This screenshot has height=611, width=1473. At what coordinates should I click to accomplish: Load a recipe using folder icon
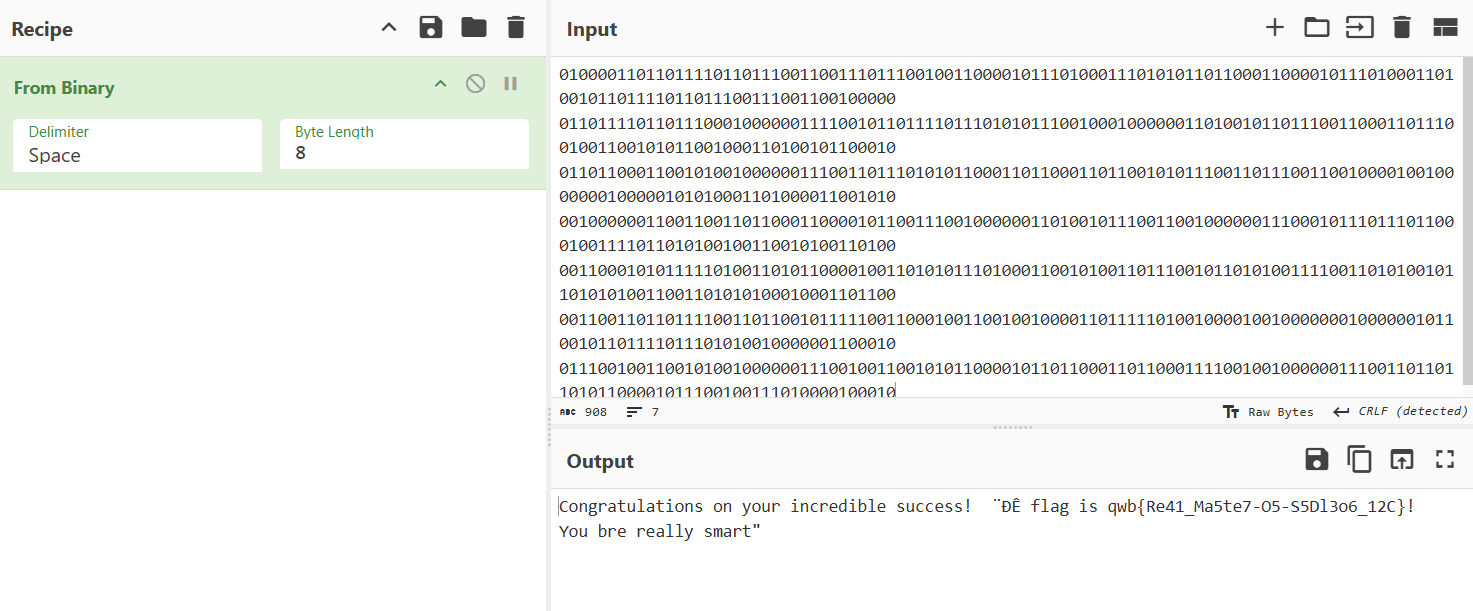(474, 28)
